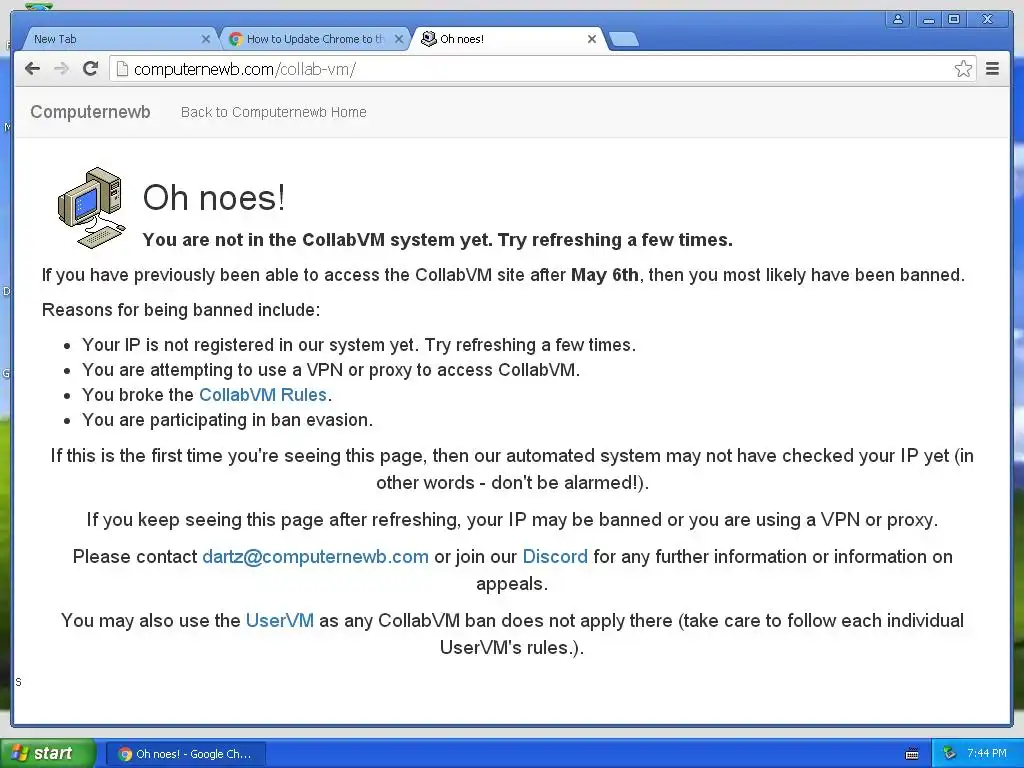The height and width of the screenshot is (768, 1024).
Task: Open the CollabVM Rules link
Action: (x=263, y=394)
